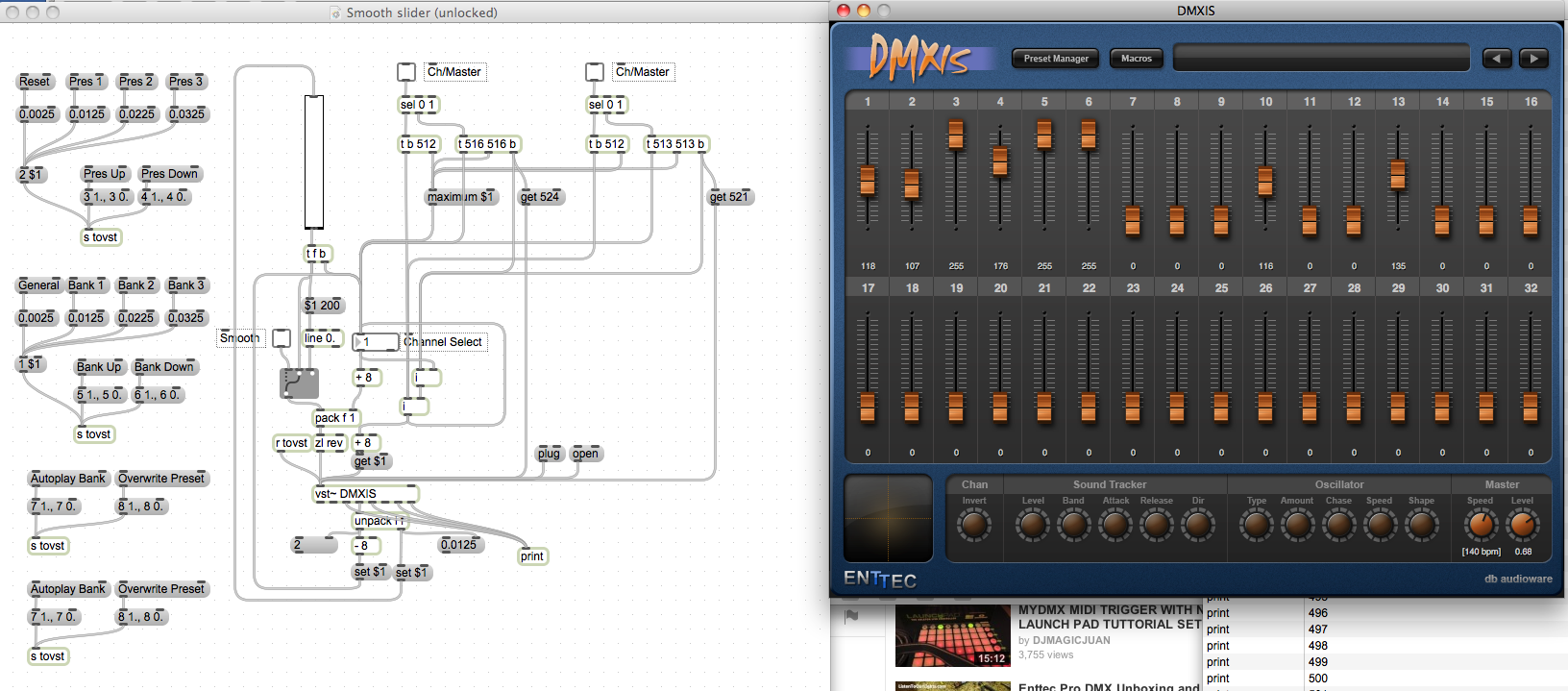The width and height of the screenshot is (1568, 691).
Task: Click the Bank Down message
Action: 164,367
